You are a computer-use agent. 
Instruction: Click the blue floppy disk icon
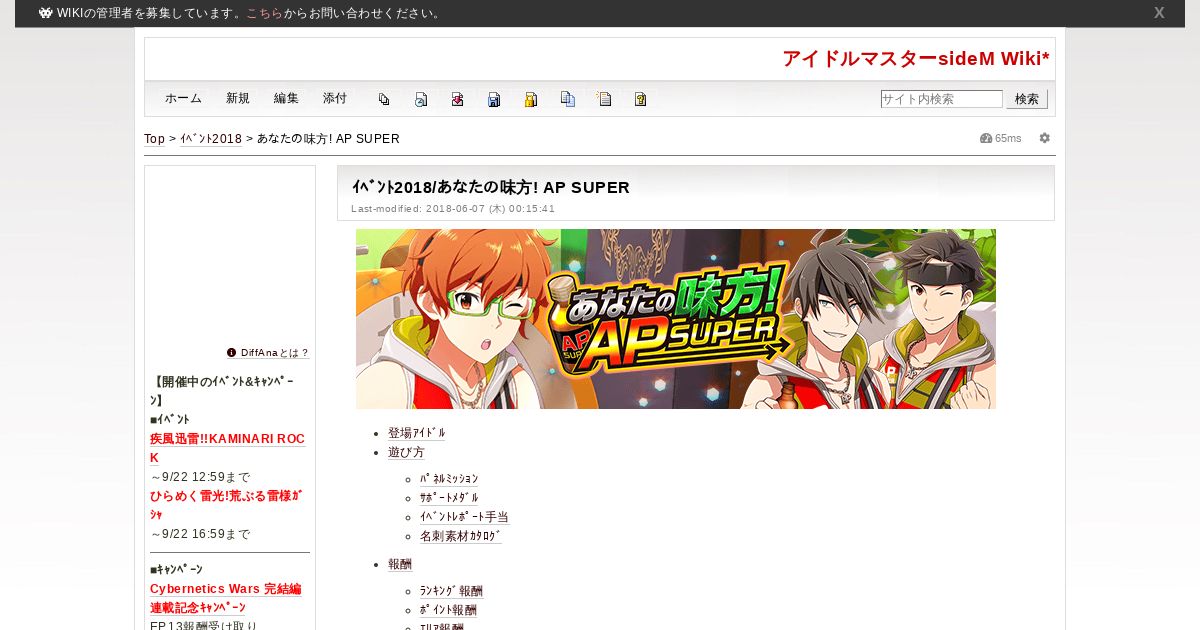tap(494, 99)
